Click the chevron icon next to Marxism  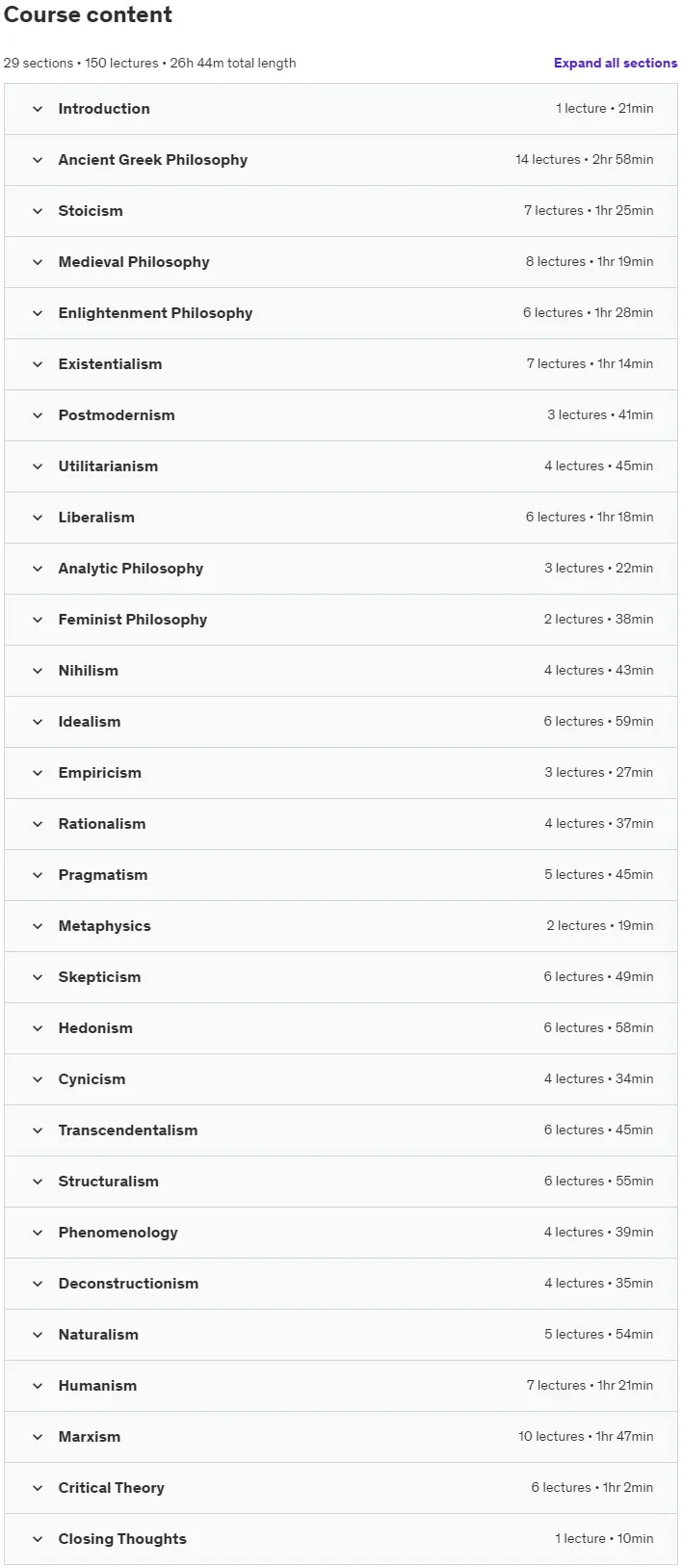38,1437
